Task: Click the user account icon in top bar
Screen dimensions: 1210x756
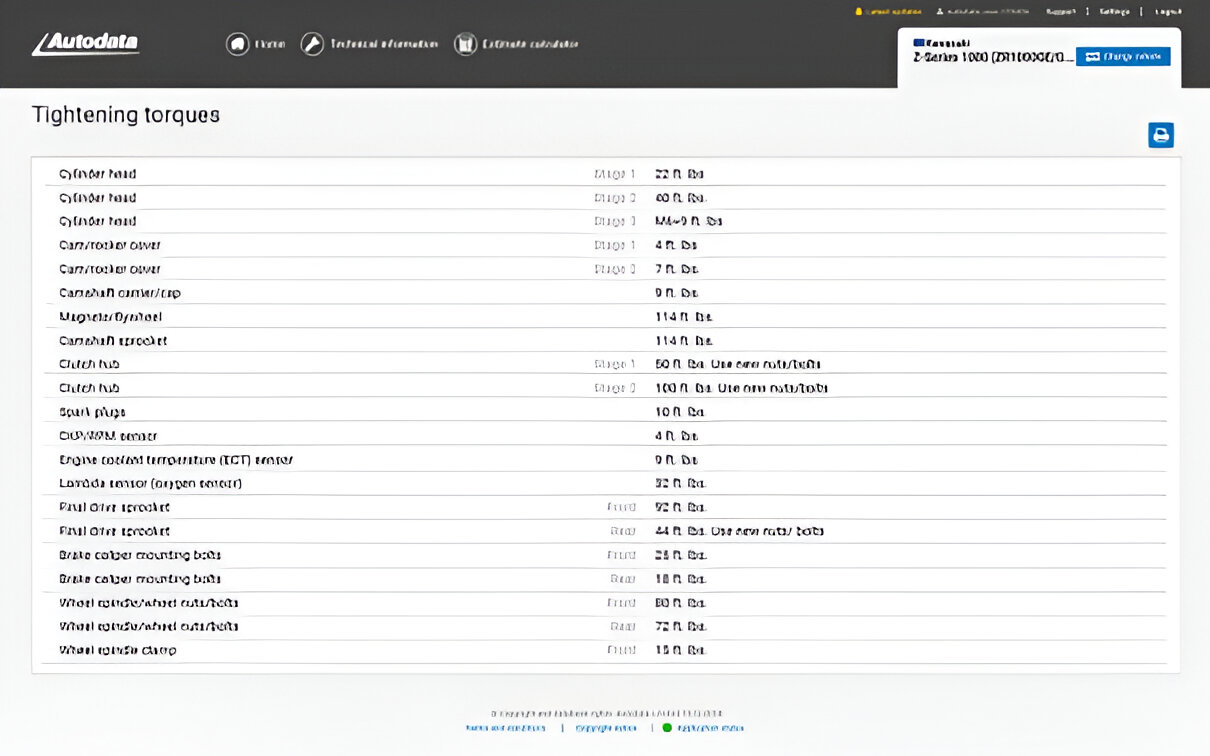Action: click(940, 12)
